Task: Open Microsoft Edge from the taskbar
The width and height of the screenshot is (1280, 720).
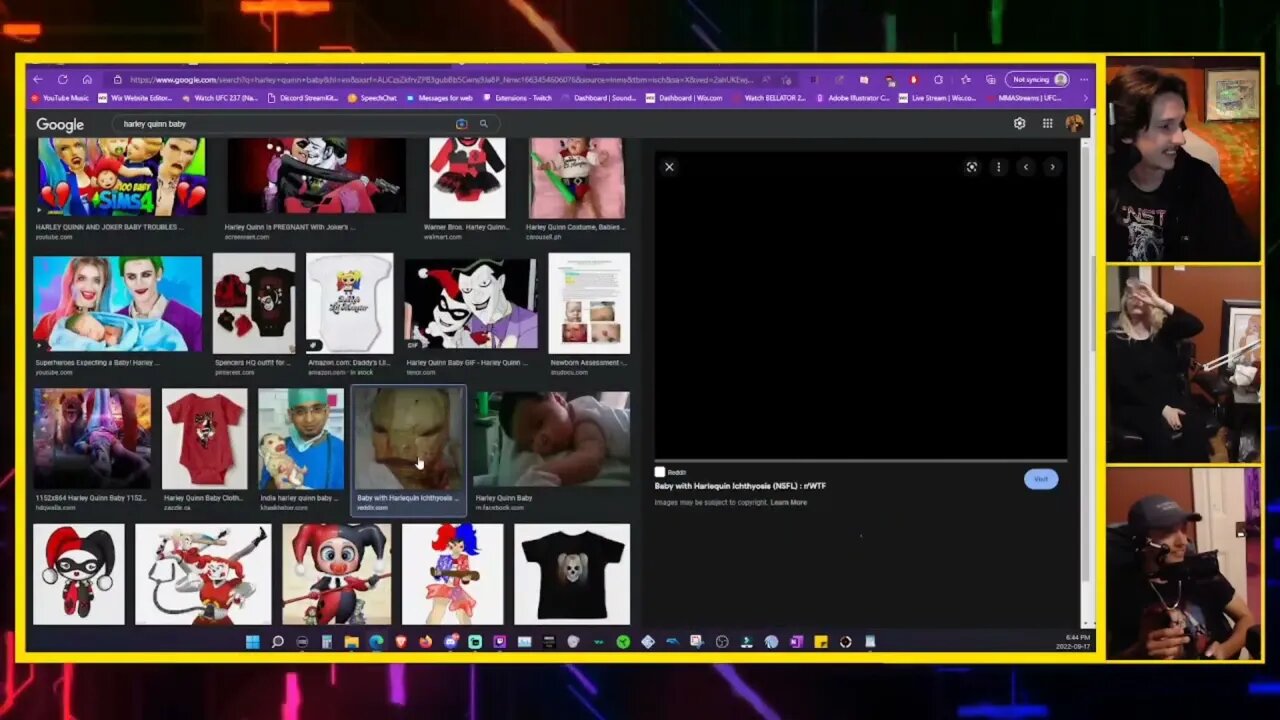Action: 376,642
